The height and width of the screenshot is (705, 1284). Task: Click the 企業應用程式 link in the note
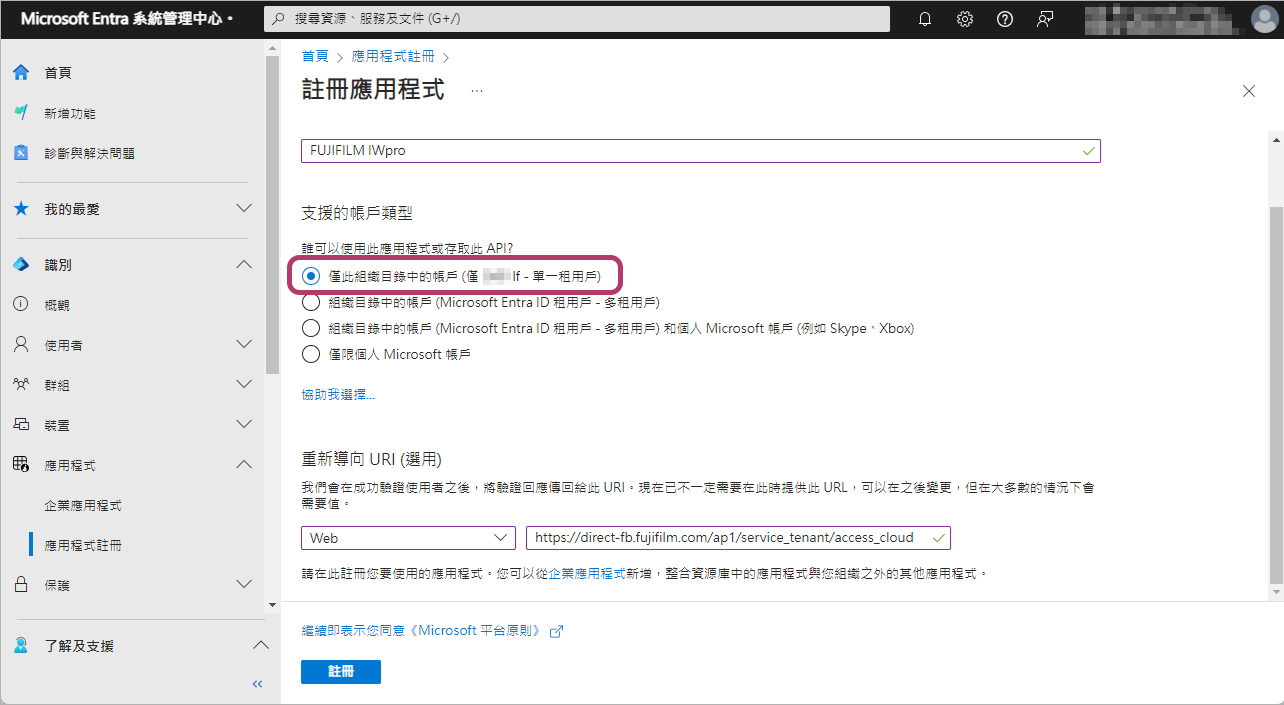(x=587, y=575)
